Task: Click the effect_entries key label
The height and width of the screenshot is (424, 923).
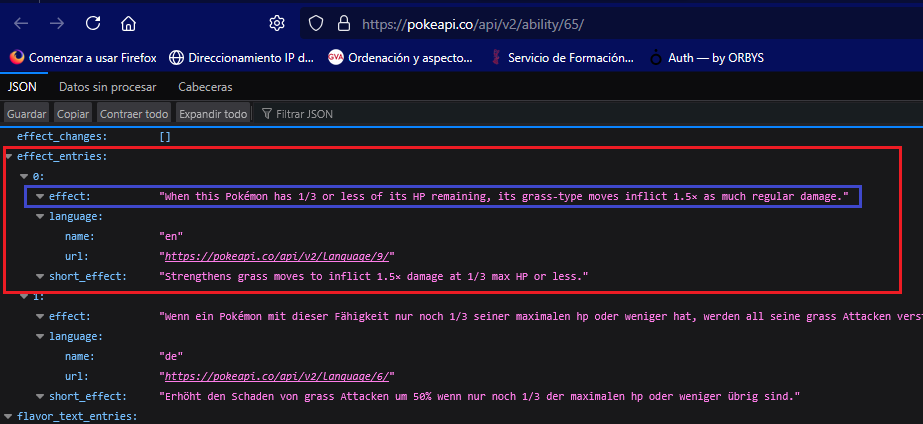Action: (62, 157)
